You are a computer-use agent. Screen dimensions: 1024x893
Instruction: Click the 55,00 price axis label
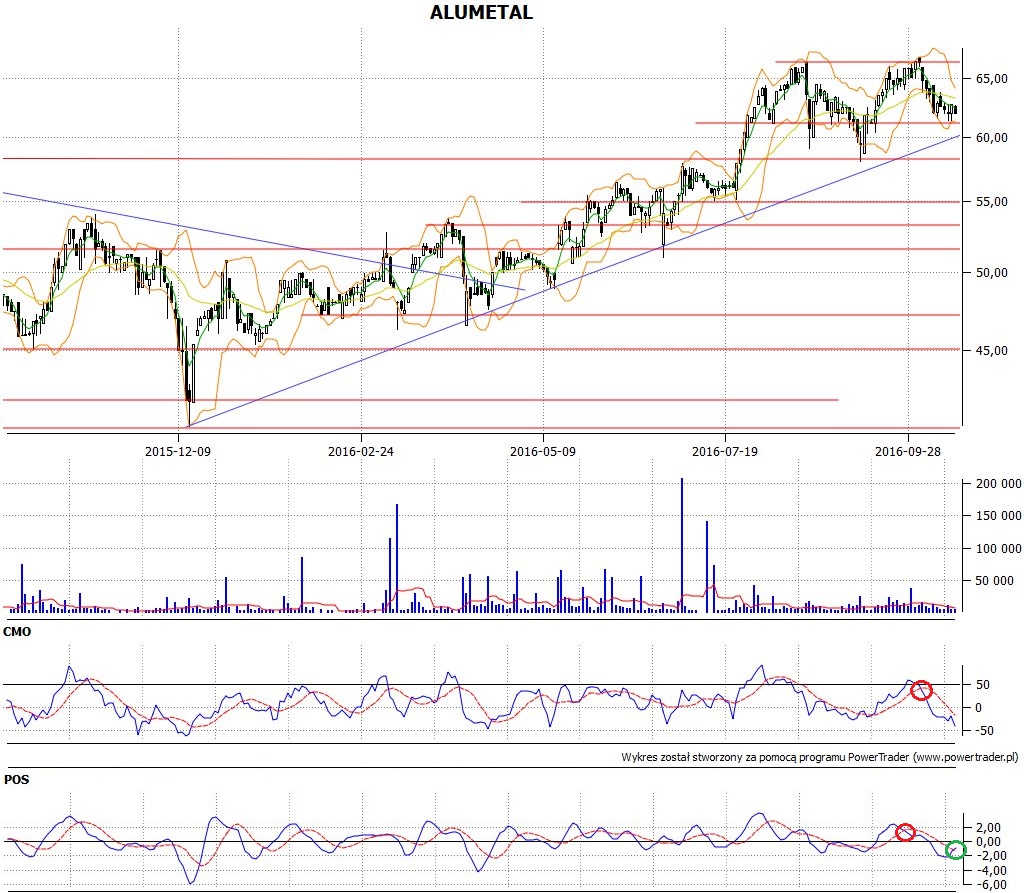991,202
